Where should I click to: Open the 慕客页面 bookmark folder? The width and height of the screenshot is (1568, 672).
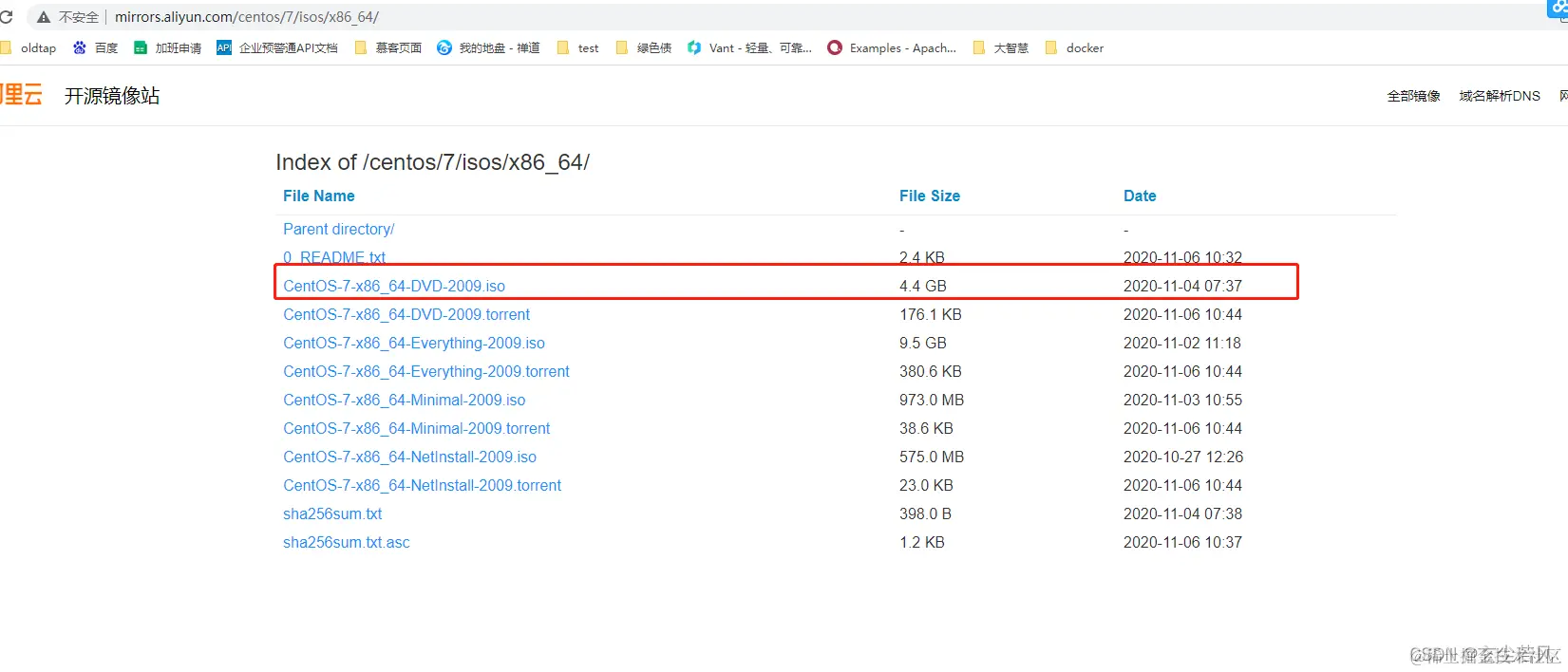pos(387,47)
